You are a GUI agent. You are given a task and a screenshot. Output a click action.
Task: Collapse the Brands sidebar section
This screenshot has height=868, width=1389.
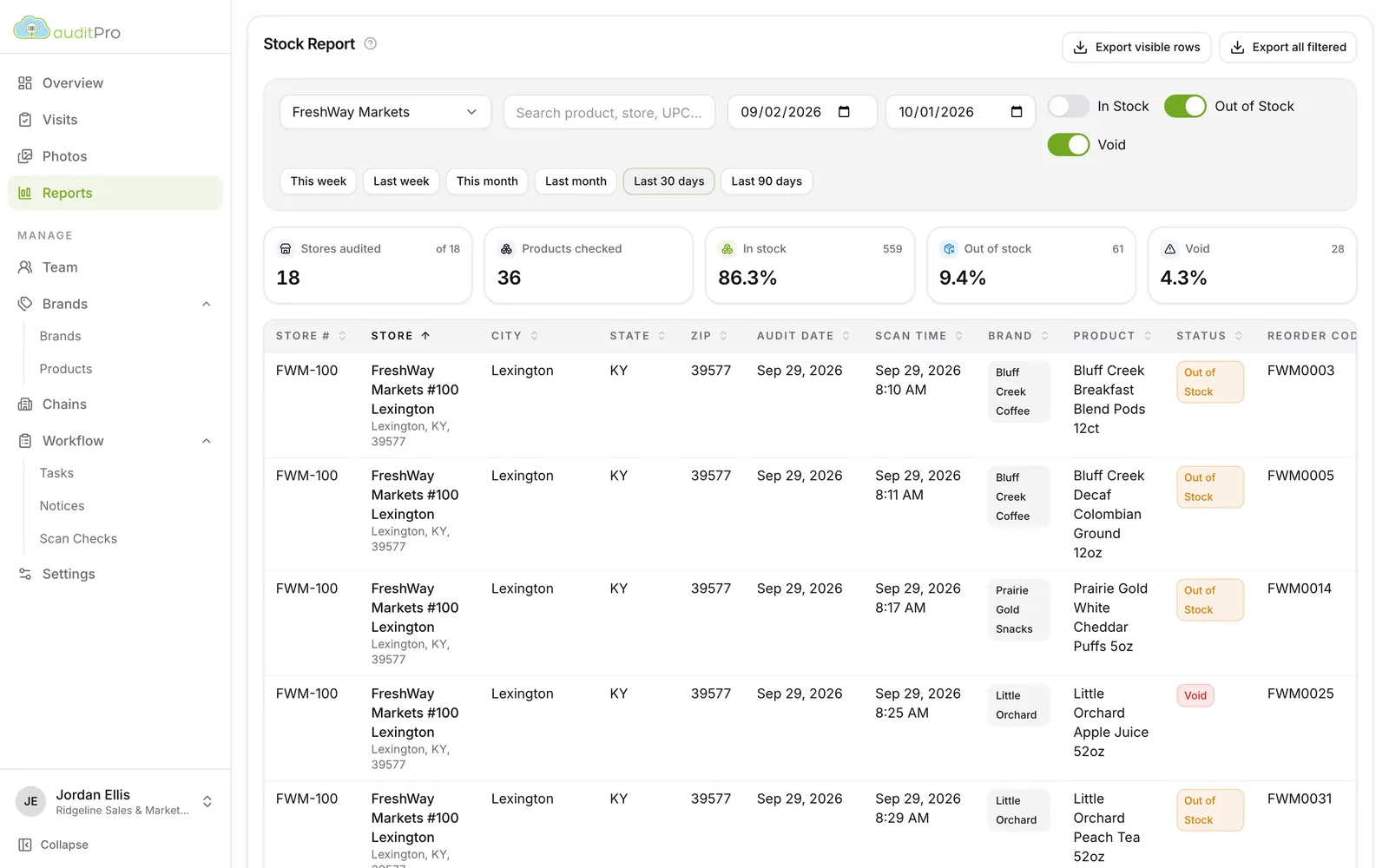pyautogui.click(x=207, y=304)
